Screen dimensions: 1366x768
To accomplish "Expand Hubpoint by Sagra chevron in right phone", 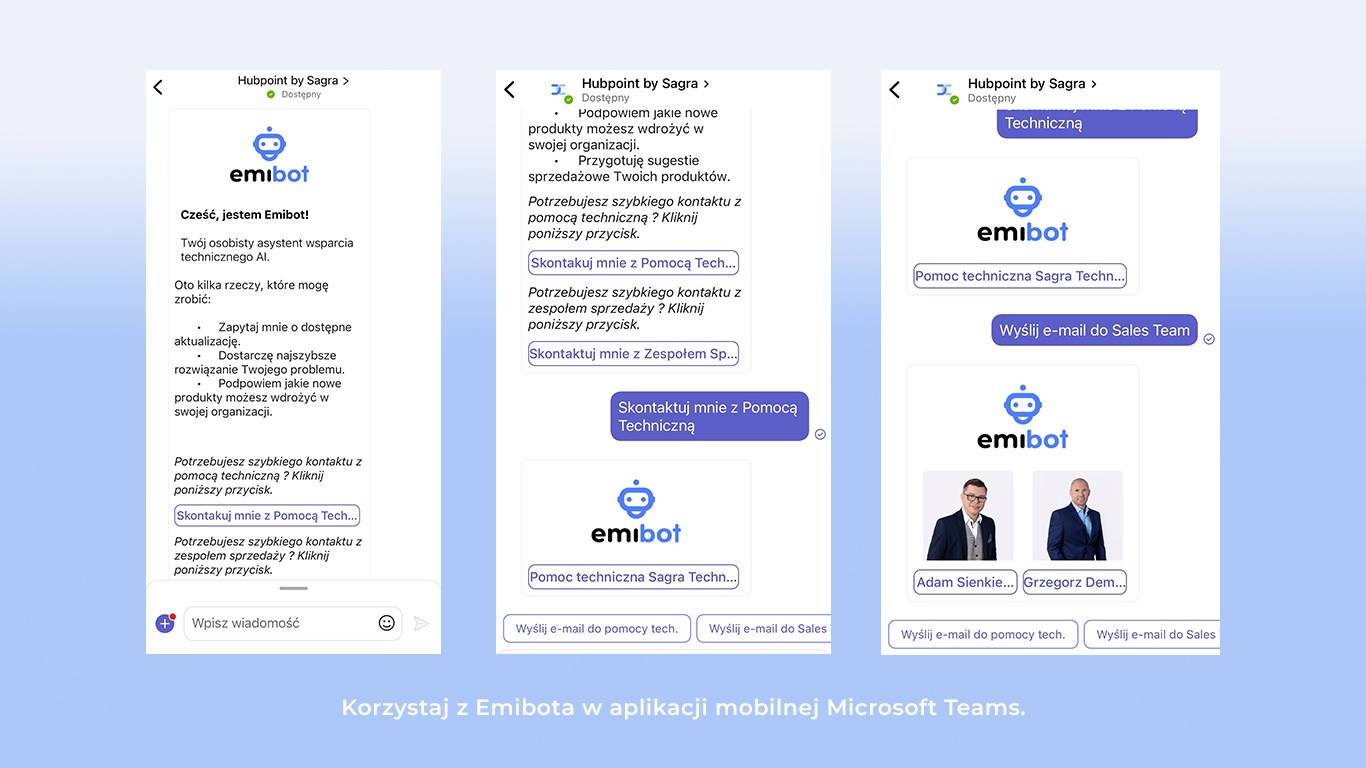I will (x=1094, y=84).
